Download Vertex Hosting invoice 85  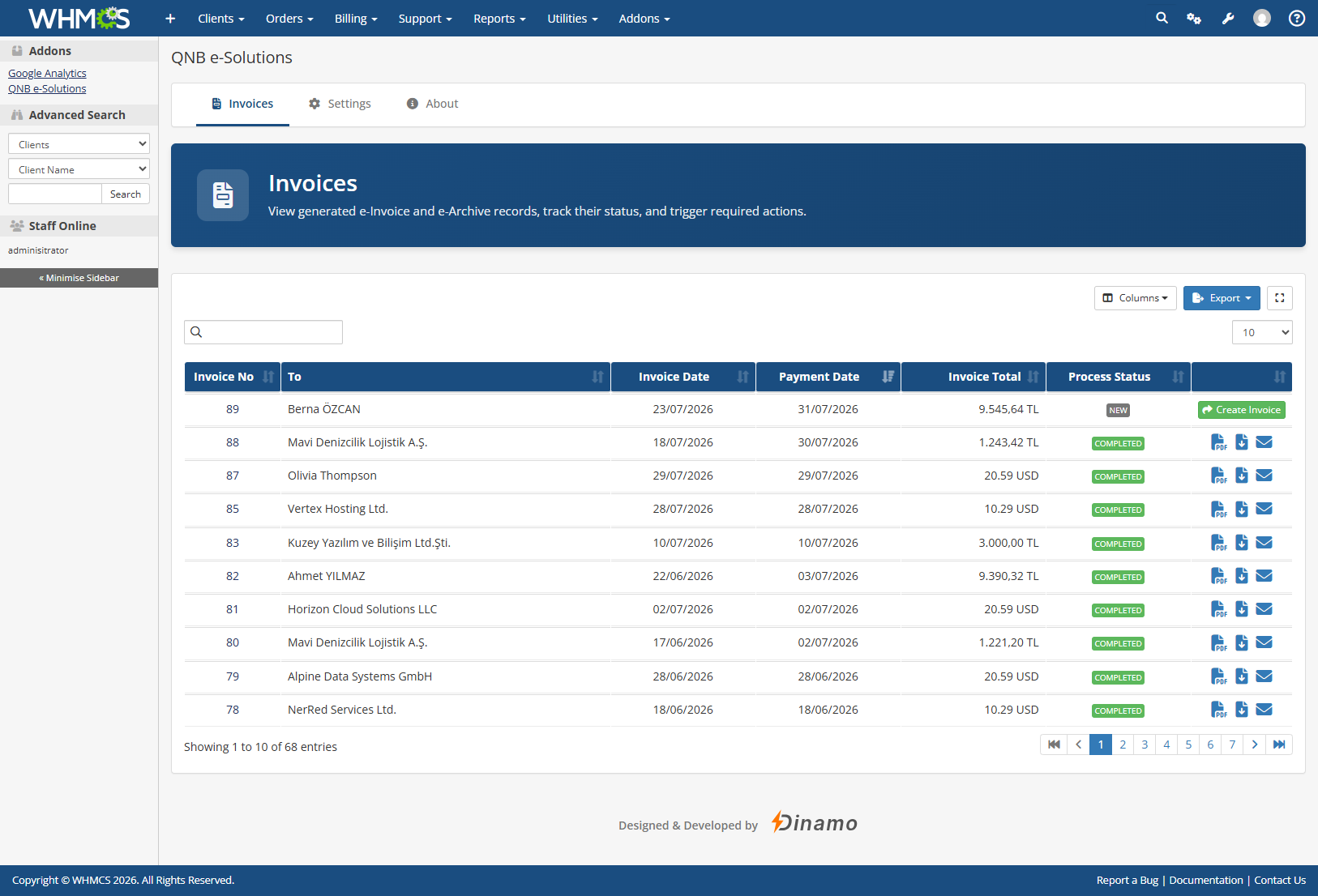(x=1242, y=509)
